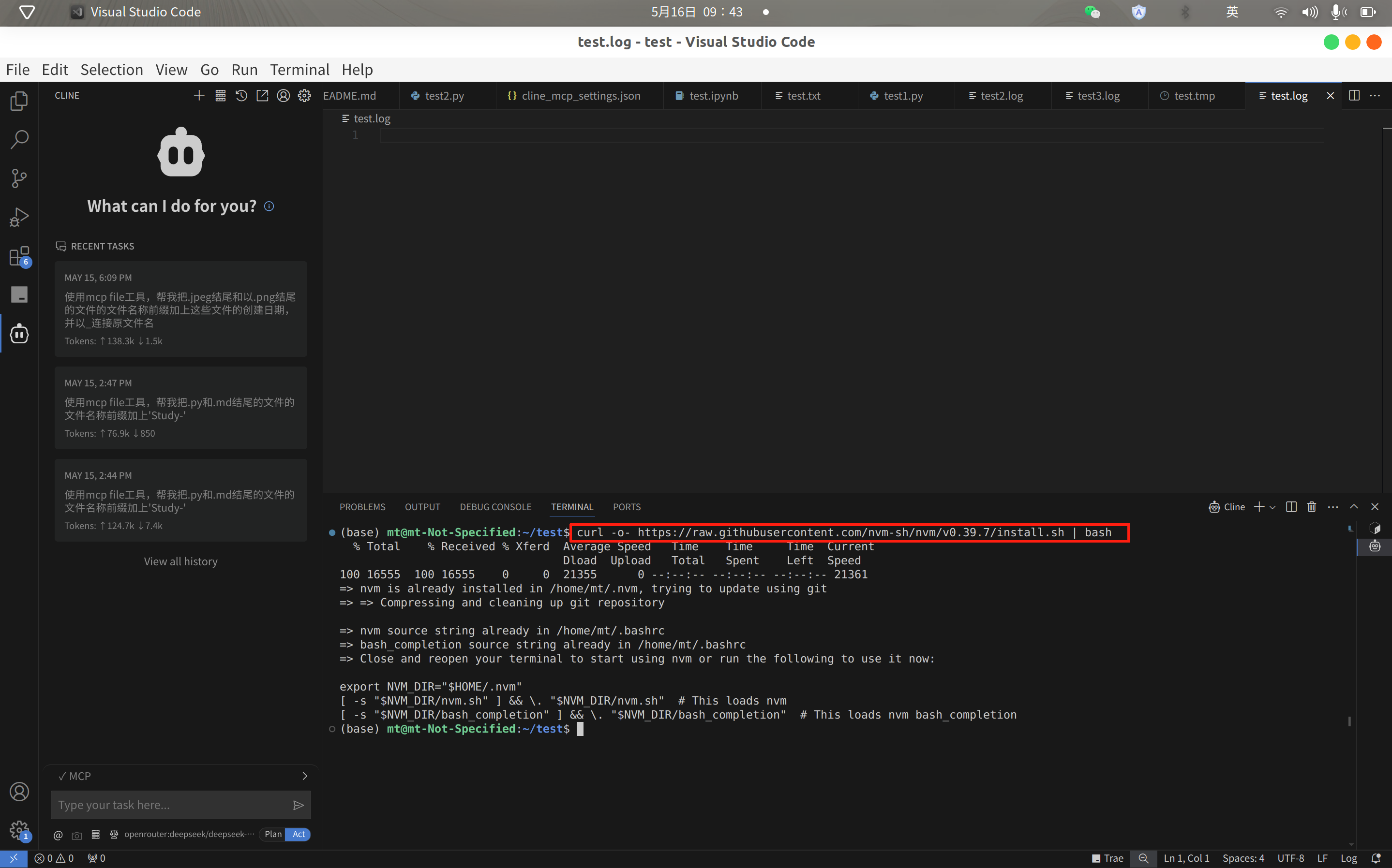Open the Terminal menu in menu bar

pos(299,70)
